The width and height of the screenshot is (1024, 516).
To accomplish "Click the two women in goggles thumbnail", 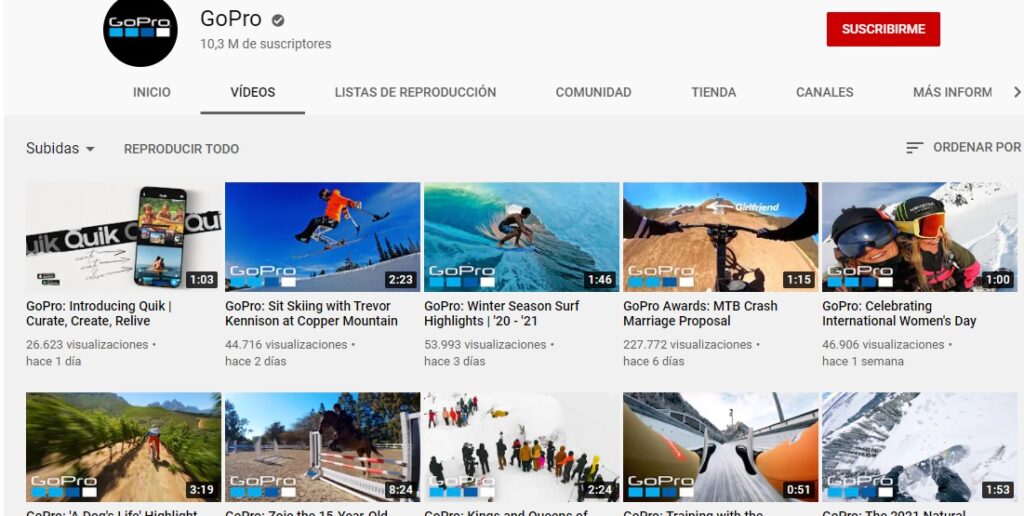I will (x=920, y=236).
